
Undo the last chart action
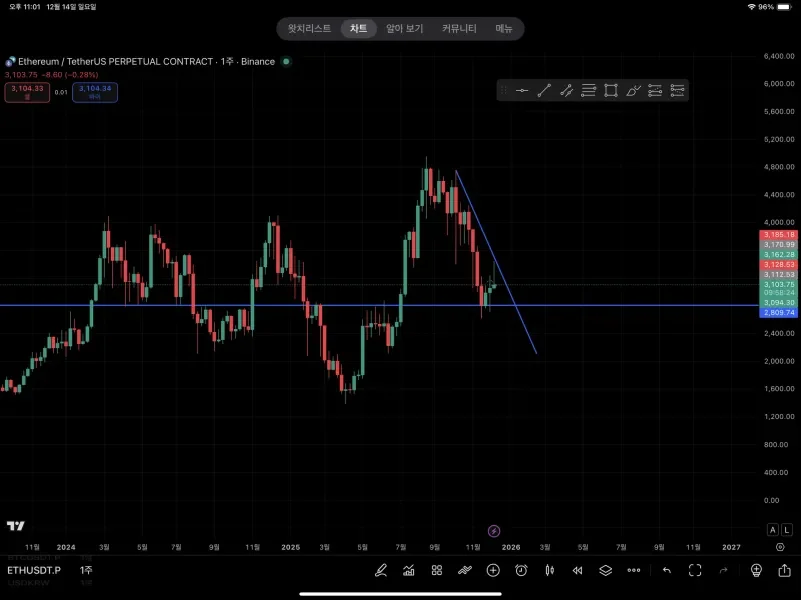point(667,570)
